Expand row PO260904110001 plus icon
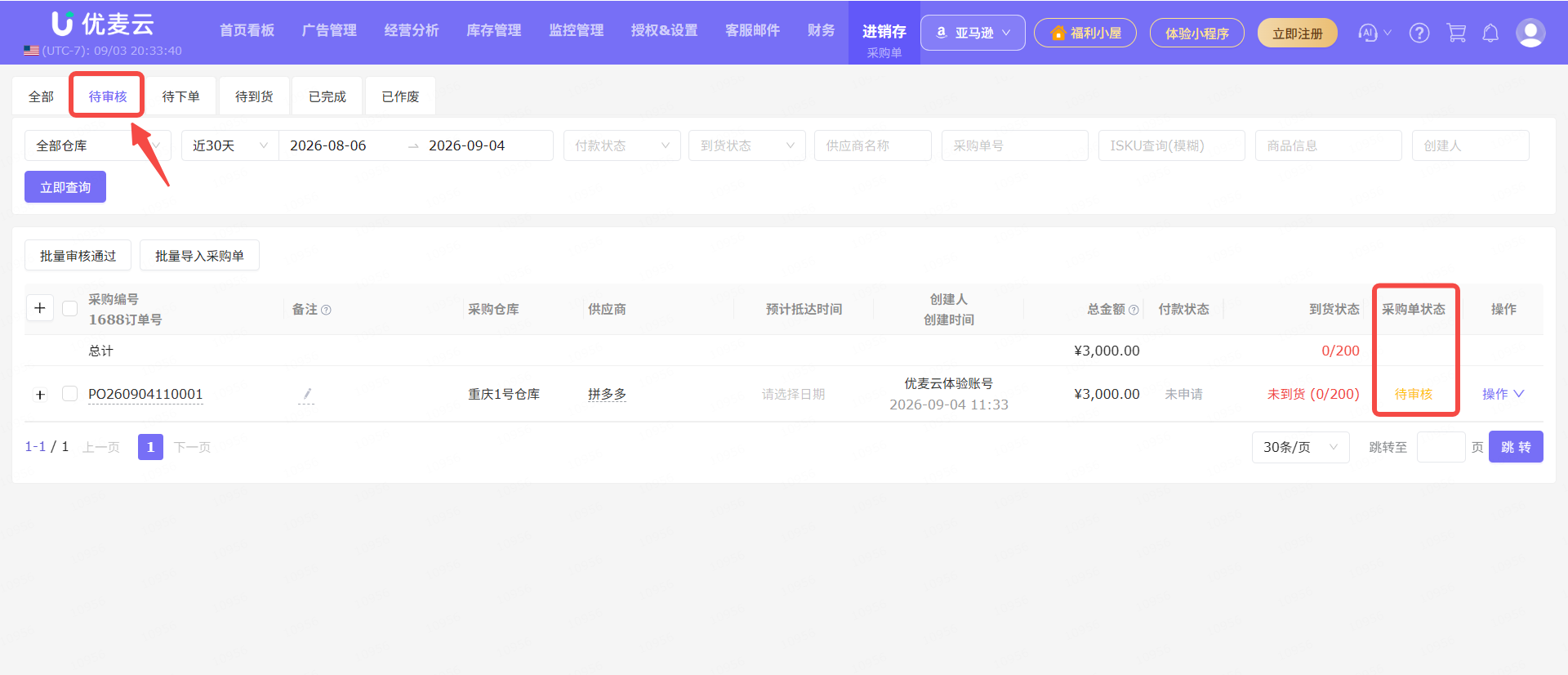 pyautogui.click(x=40, y=395)
